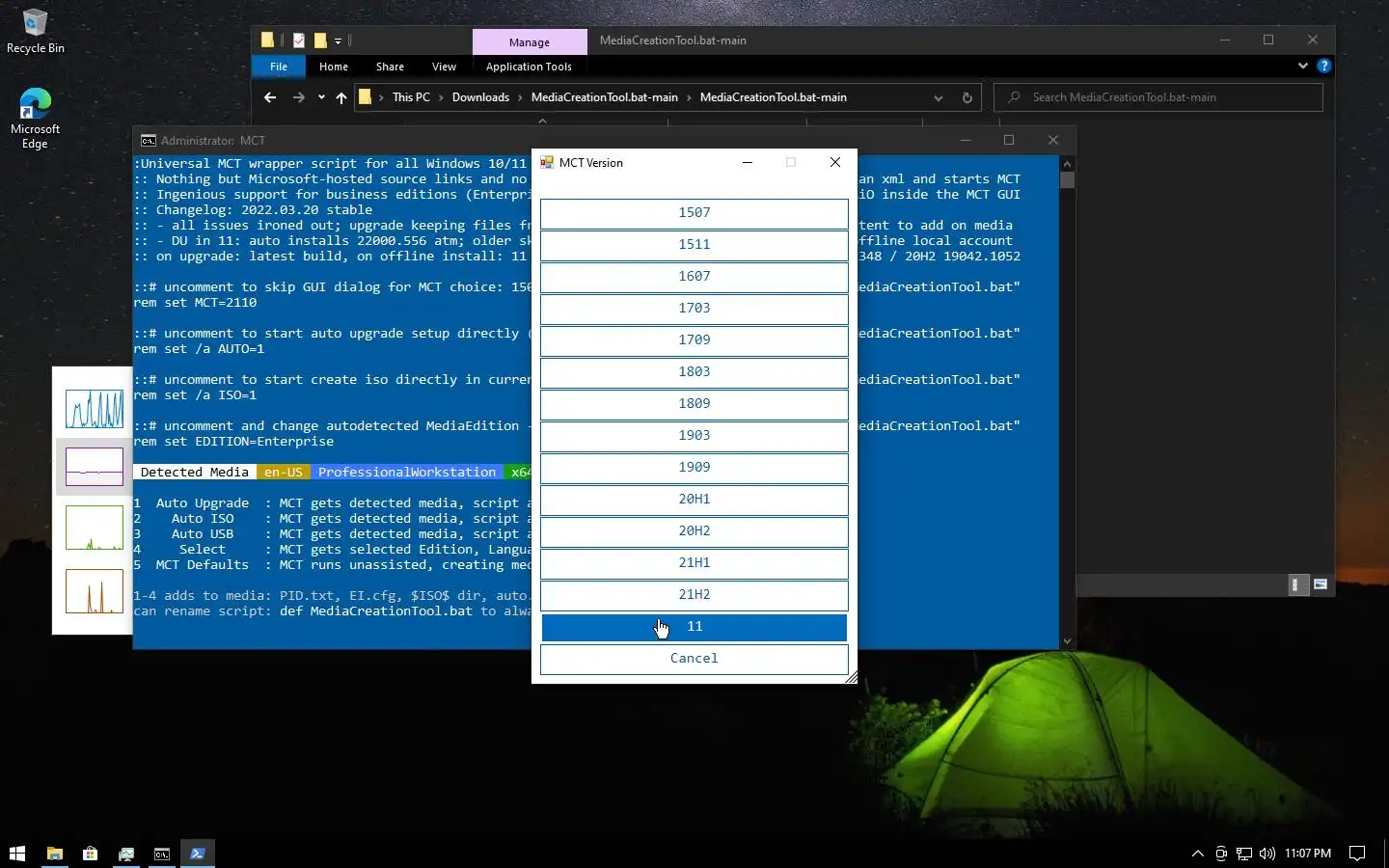
Task: Open the Share ribbon tab
Action: tap(390, 67)
